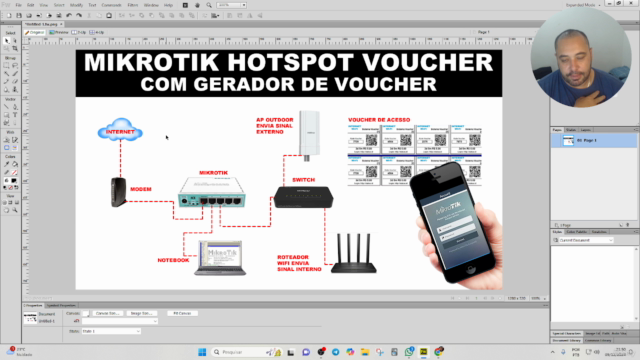Select the Pointer tool
The height and width of the screenshot is (360, 640).
pos(7,41)
